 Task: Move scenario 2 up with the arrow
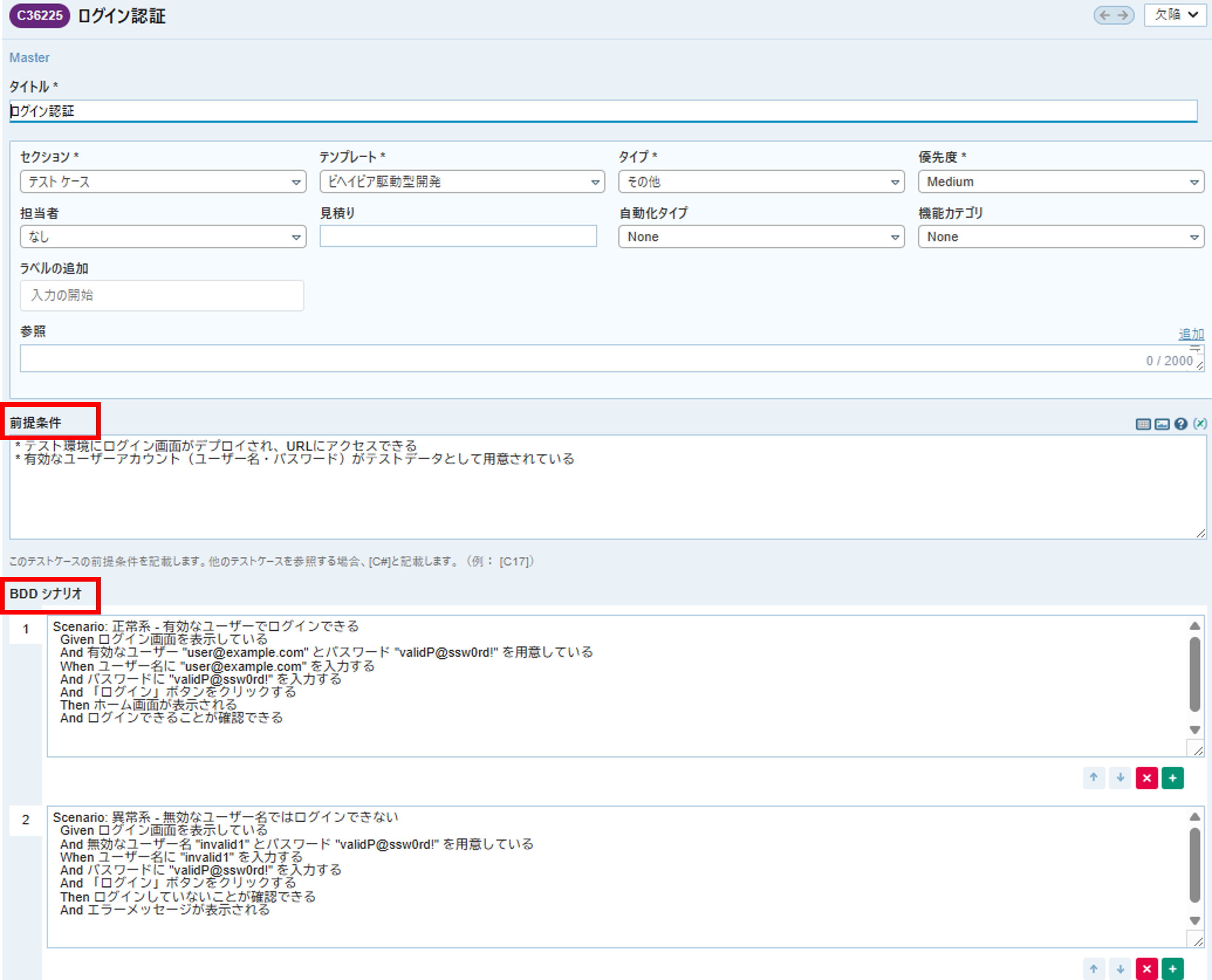tap(1094, 969)
